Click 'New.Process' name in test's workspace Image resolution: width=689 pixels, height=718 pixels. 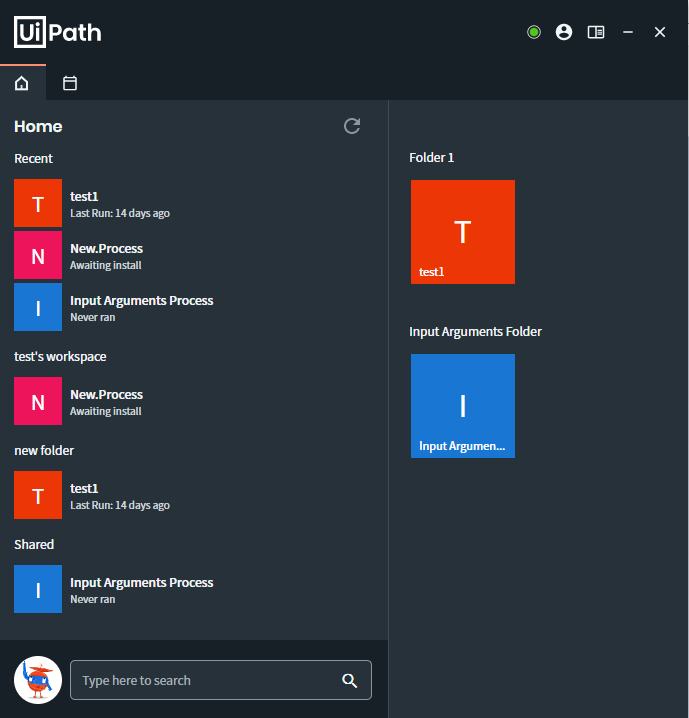click(106, 395)
